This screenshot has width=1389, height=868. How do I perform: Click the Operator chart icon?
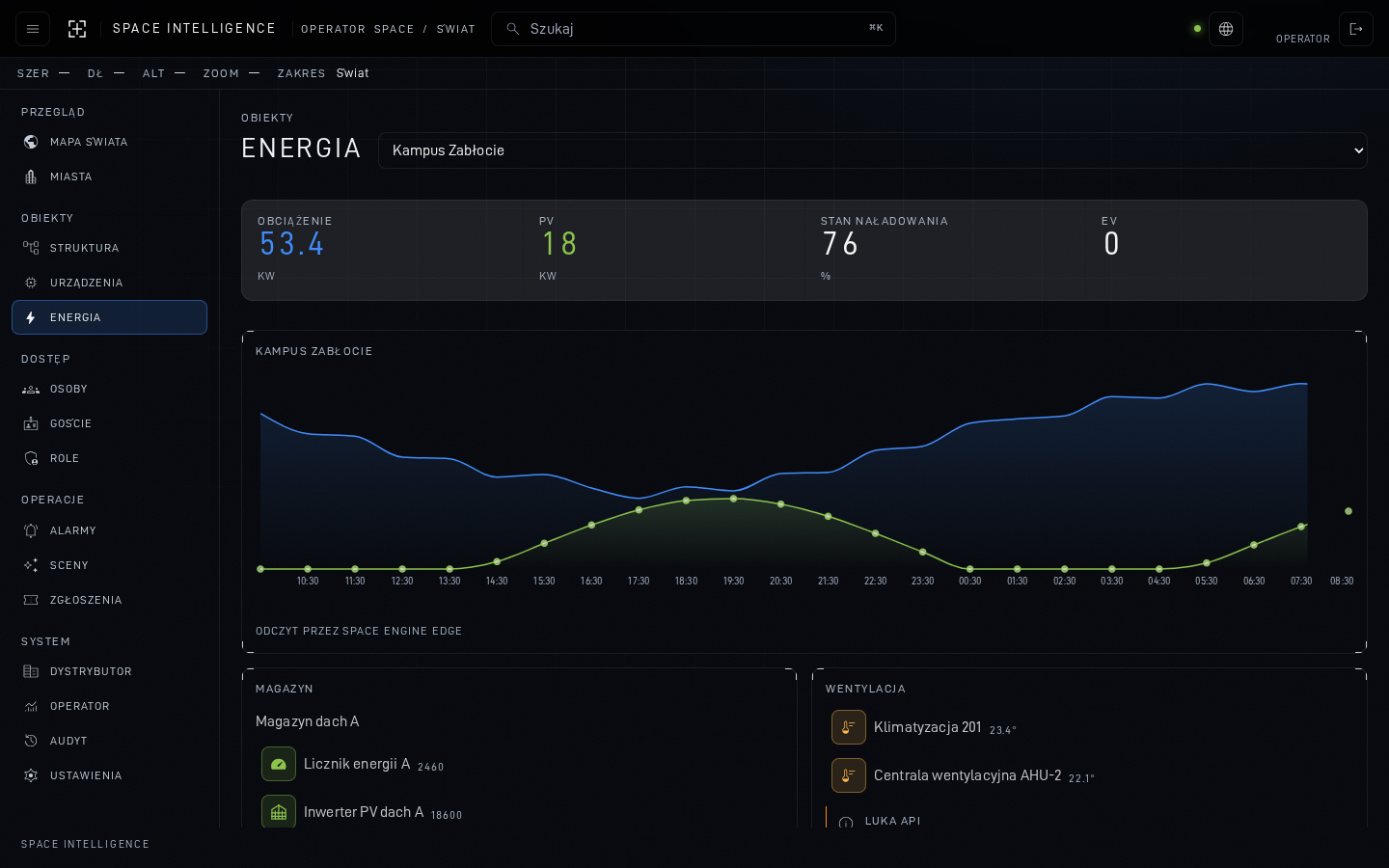[31, 706]
